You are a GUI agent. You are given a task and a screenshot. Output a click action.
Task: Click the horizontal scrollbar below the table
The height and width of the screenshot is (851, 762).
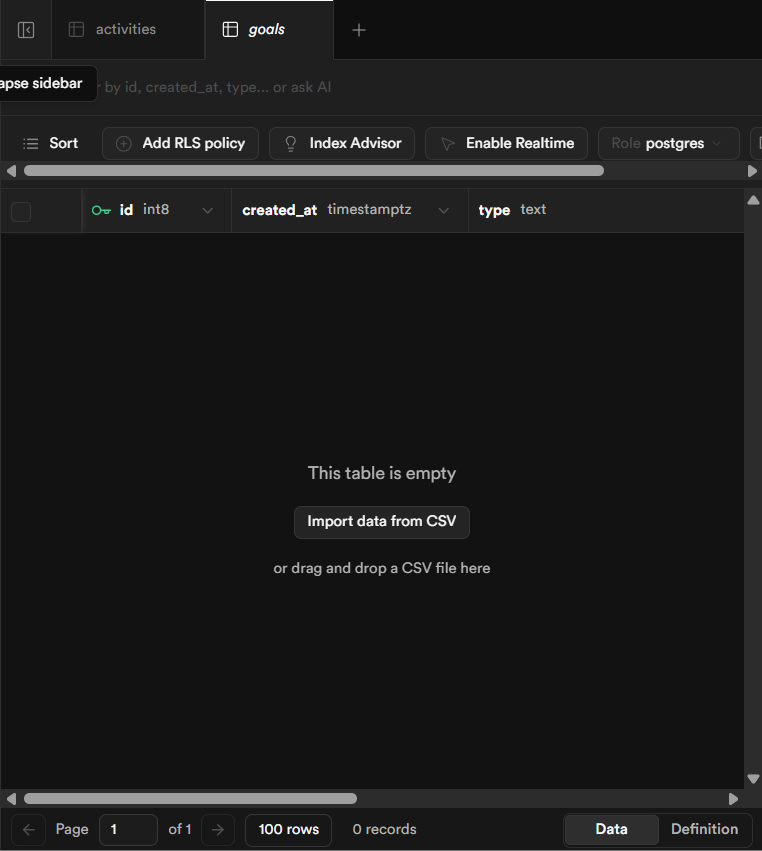point(190,799)
